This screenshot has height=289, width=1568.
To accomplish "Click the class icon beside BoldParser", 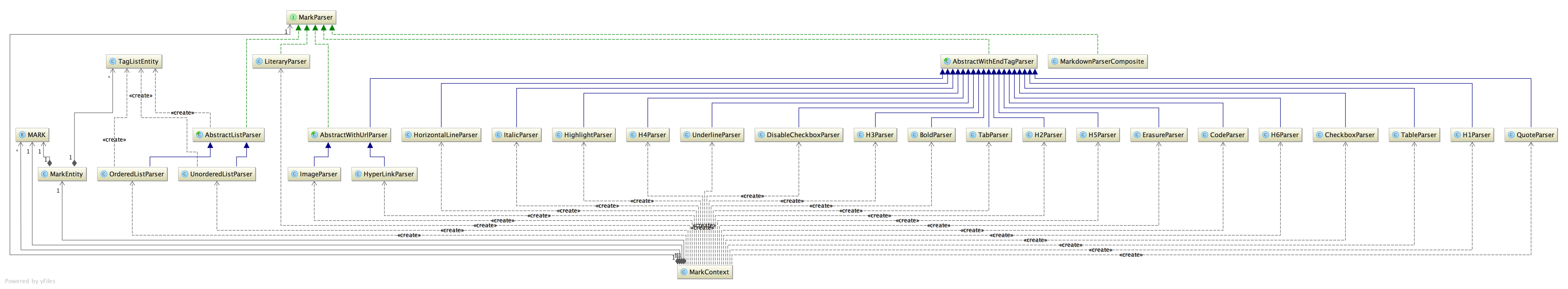I will 914,135.
